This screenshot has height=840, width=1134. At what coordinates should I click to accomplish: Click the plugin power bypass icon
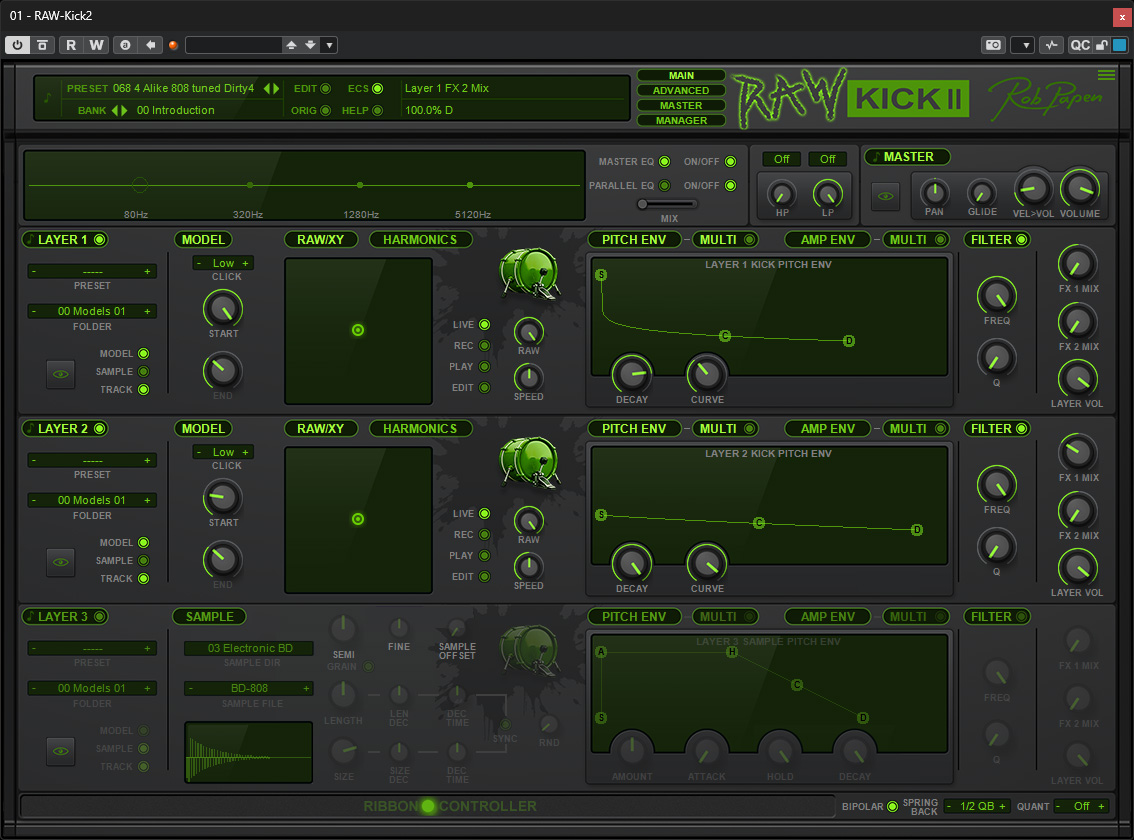click(x=17, y=45)
